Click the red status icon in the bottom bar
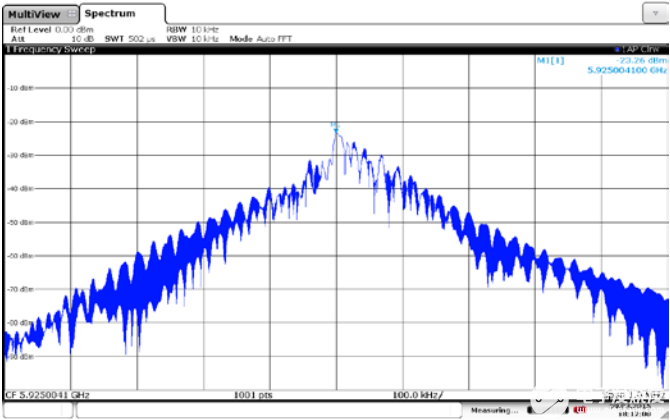Viewport: 670px width, 420px height. coord(576,410)
